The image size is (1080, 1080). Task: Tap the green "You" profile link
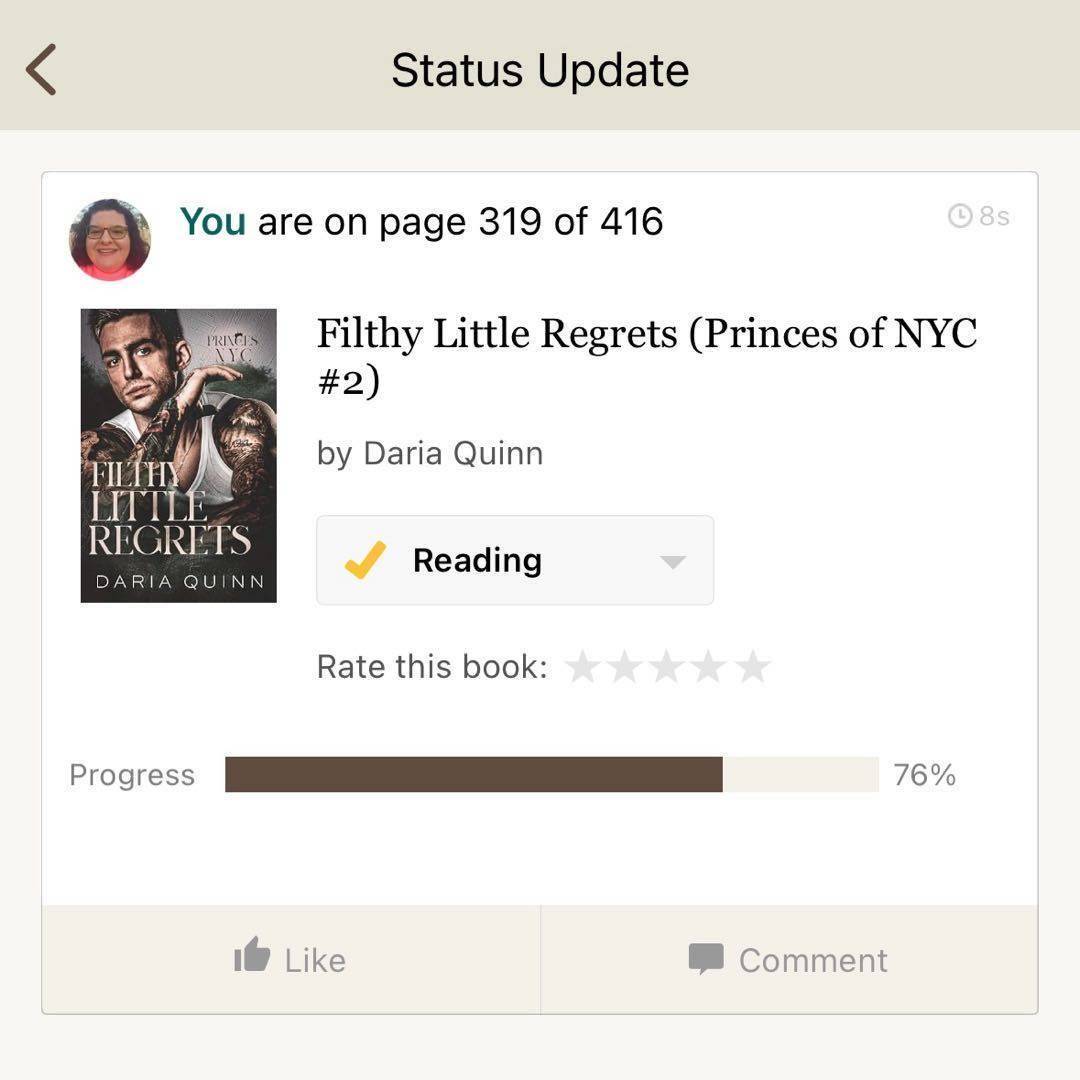[x=212, y=221]
